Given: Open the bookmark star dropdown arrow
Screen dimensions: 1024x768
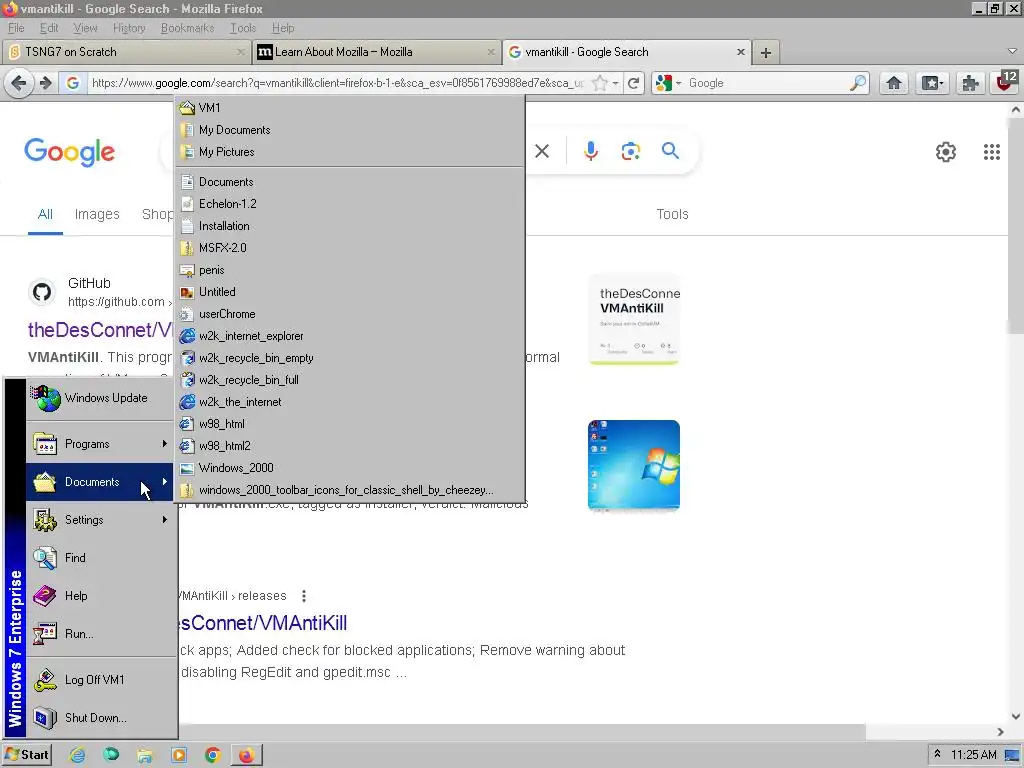Looking at the screenshot, I should point(615,84).
